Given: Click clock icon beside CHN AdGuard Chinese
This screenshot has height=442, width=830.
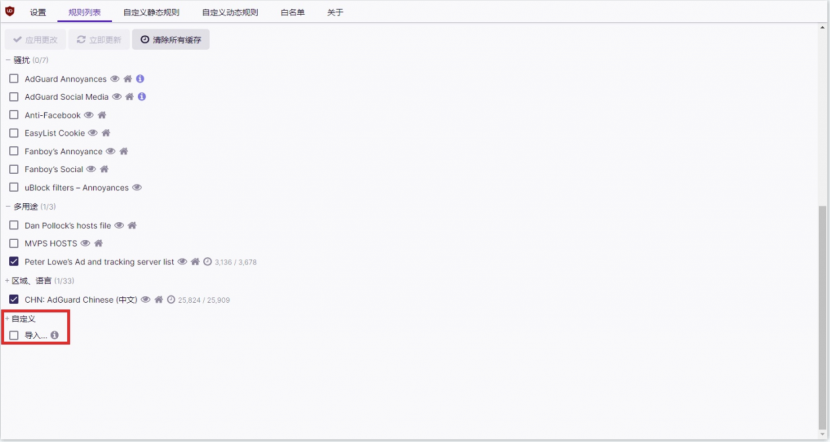Looking at the screenshot, I should pos(171,300).
